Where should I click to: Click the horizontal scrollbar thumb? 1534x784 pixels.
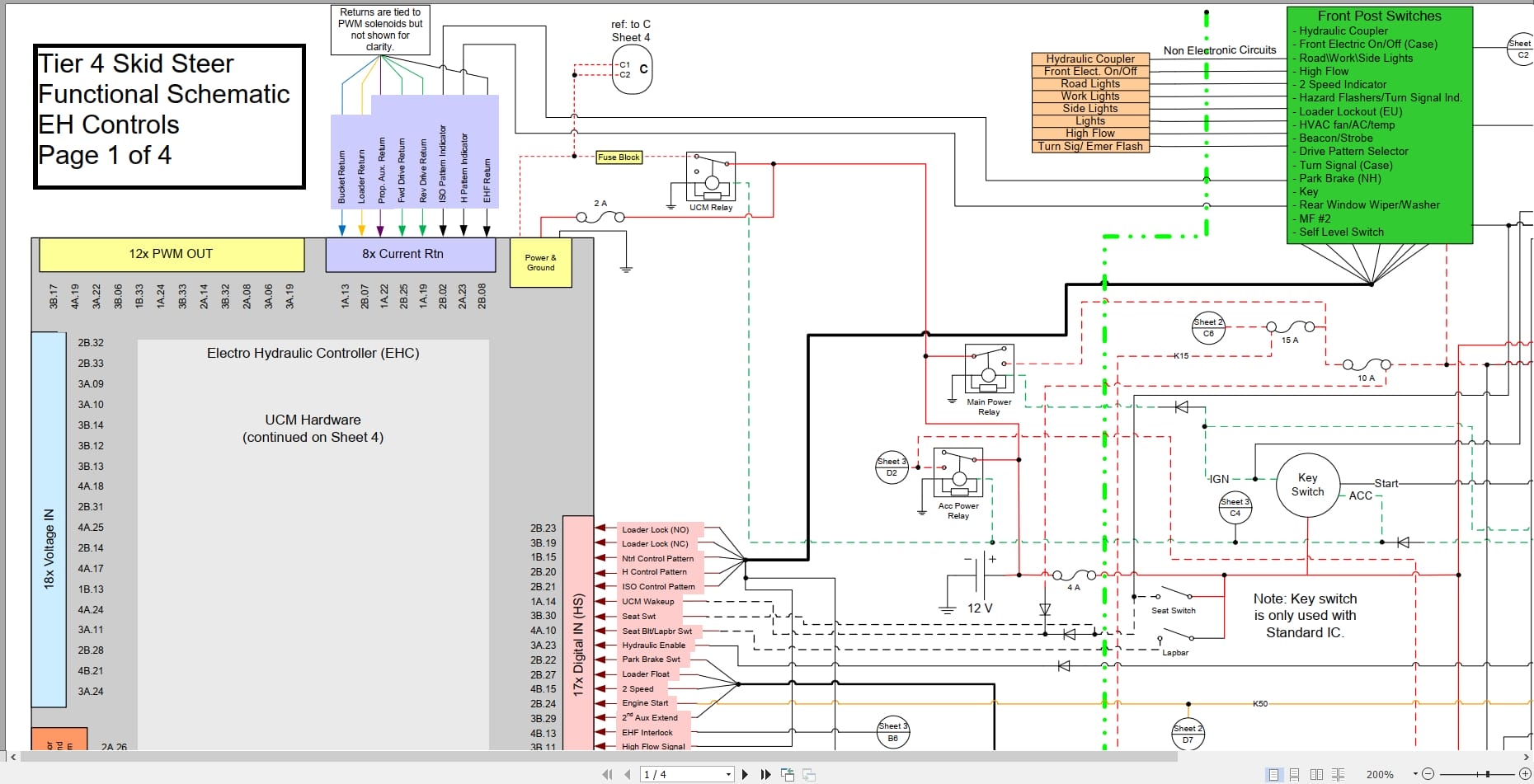598,756
